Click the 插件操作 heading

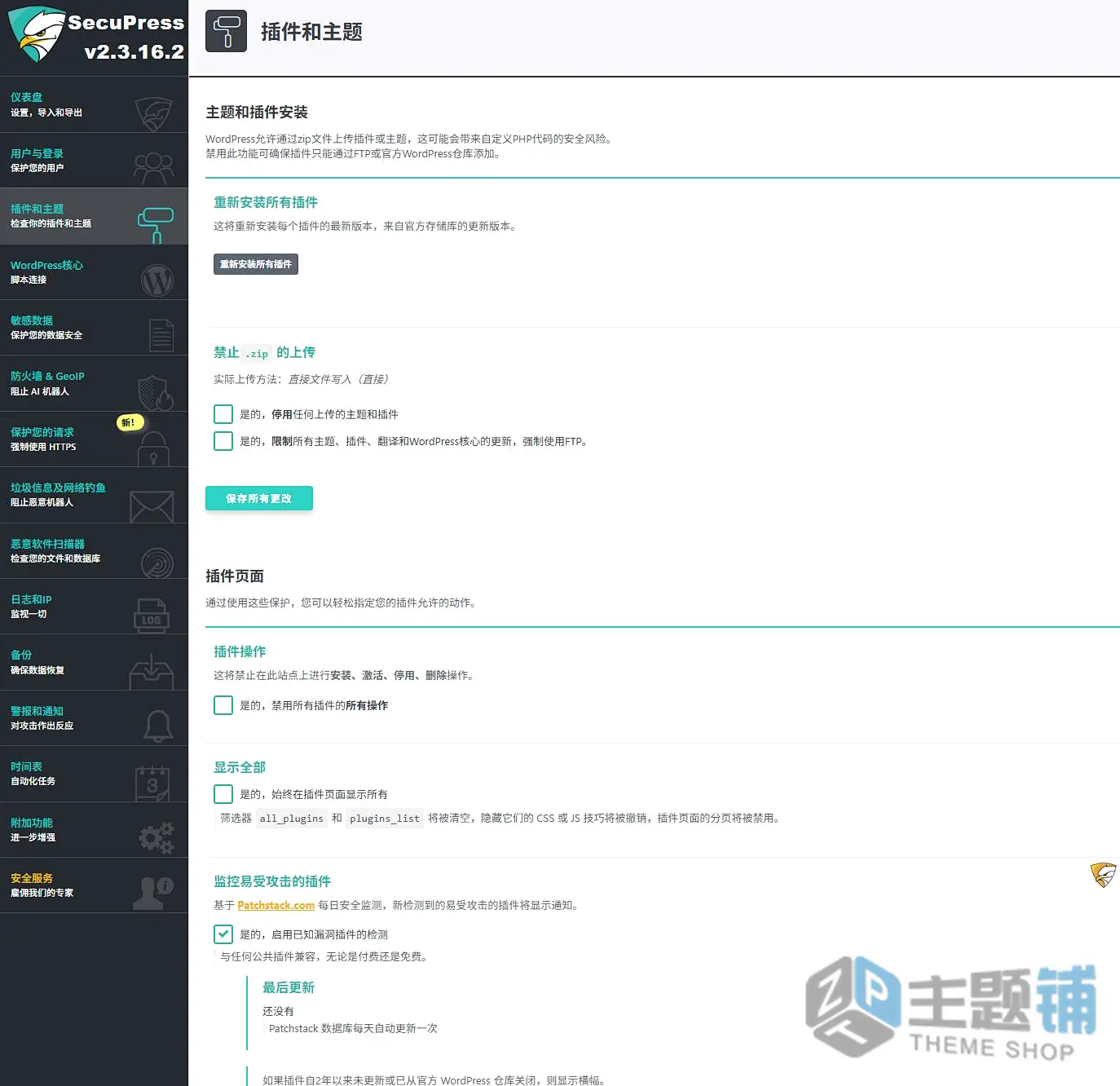(240, 651)
